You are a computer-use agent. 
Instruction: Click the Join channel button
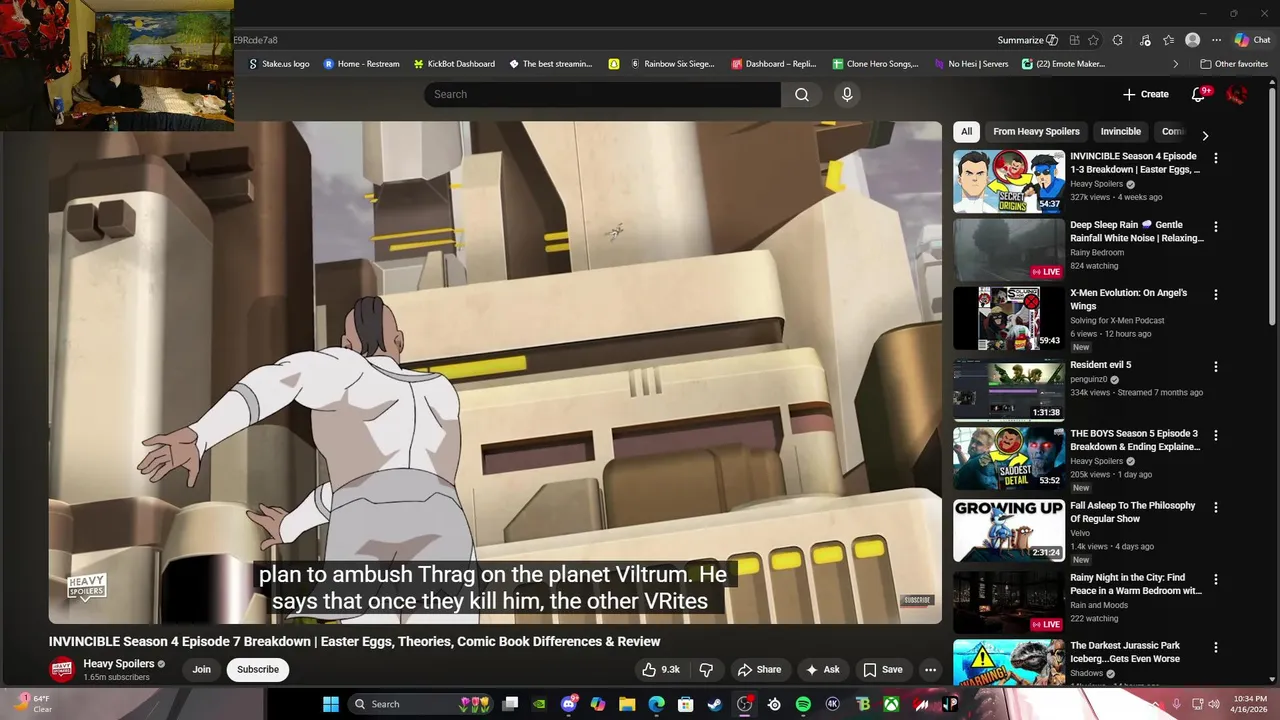click(x=202, y=670)
